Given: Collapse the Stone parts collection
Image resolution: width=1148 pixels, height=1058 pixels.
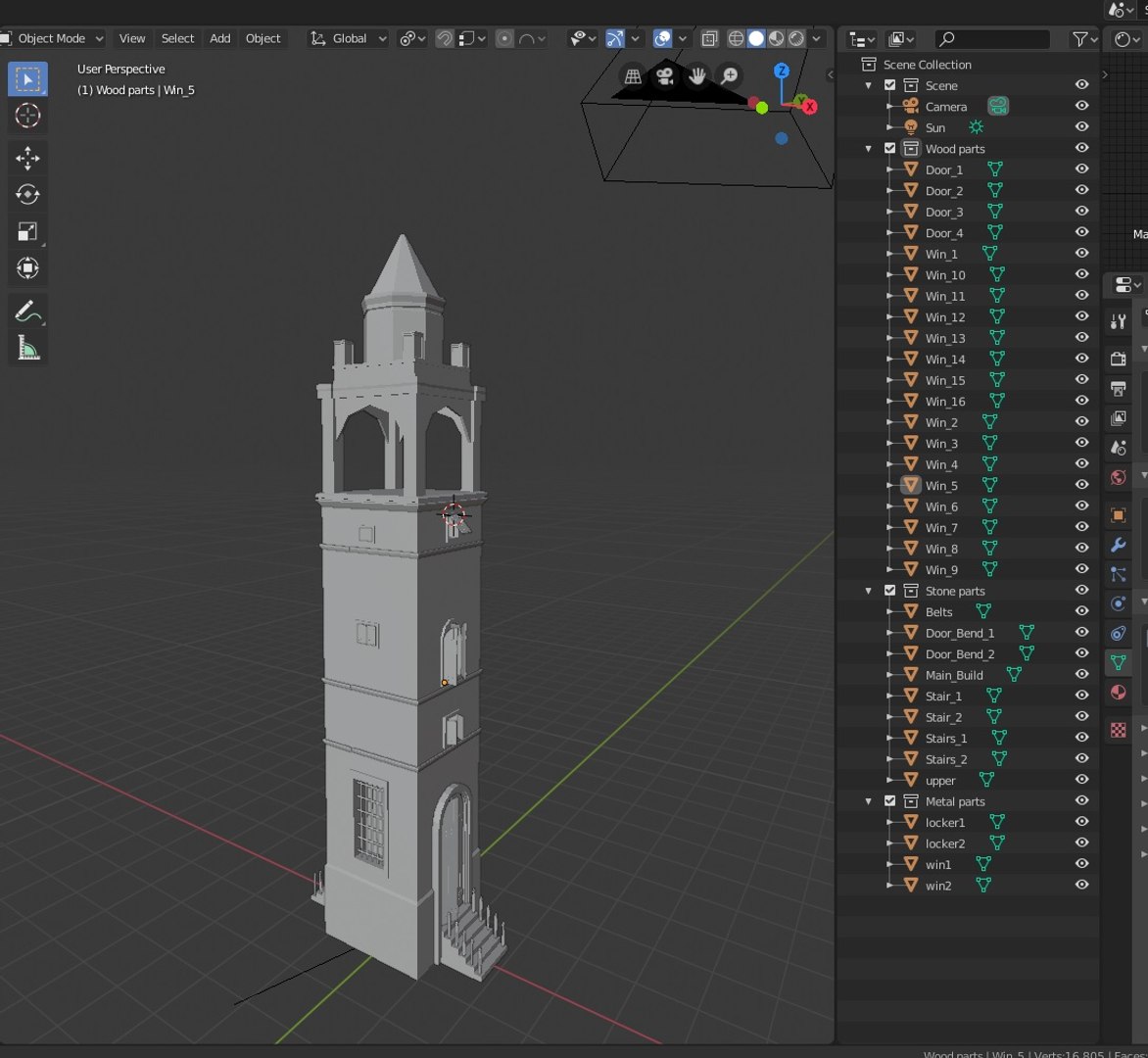Looking at the screenshot, I should click(x=868, y=591).
